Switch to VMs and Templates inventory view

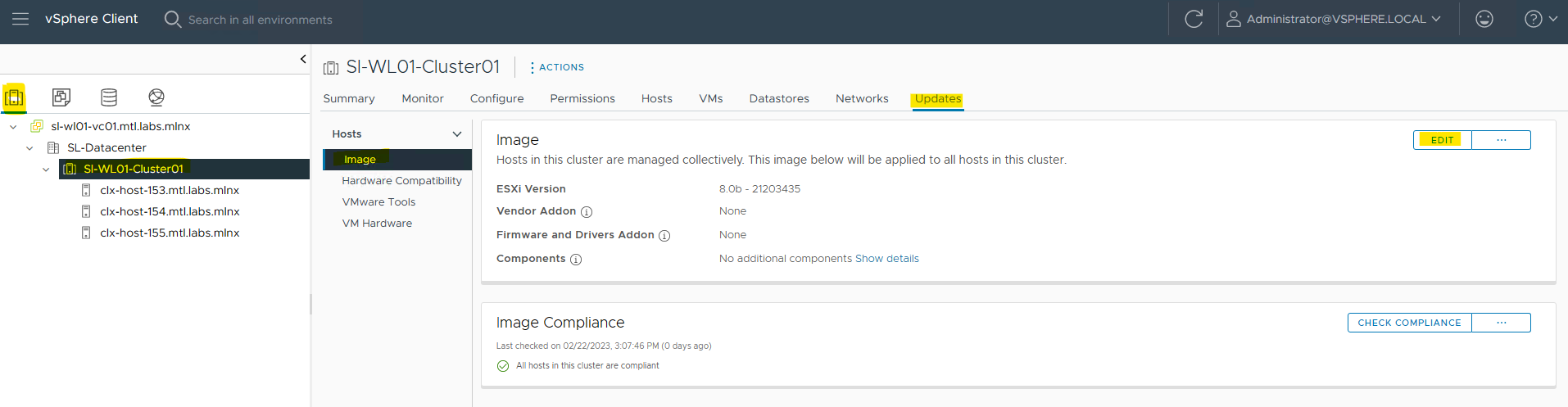pos(61,97)
